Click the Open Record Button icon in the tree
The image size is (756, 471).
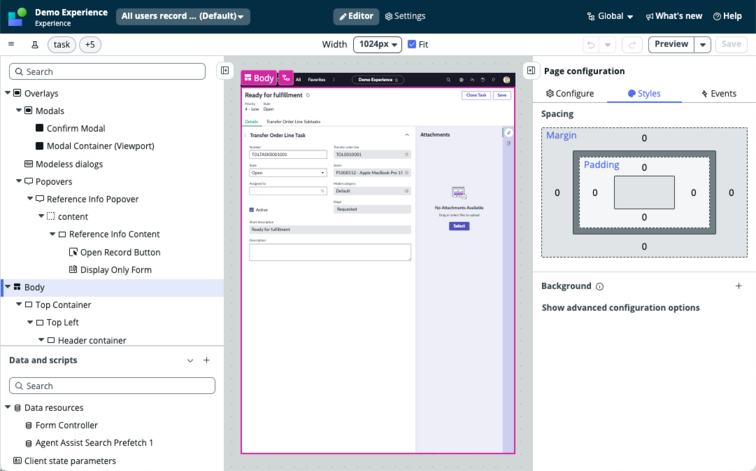pyautogui.click(x=73, y=252)
